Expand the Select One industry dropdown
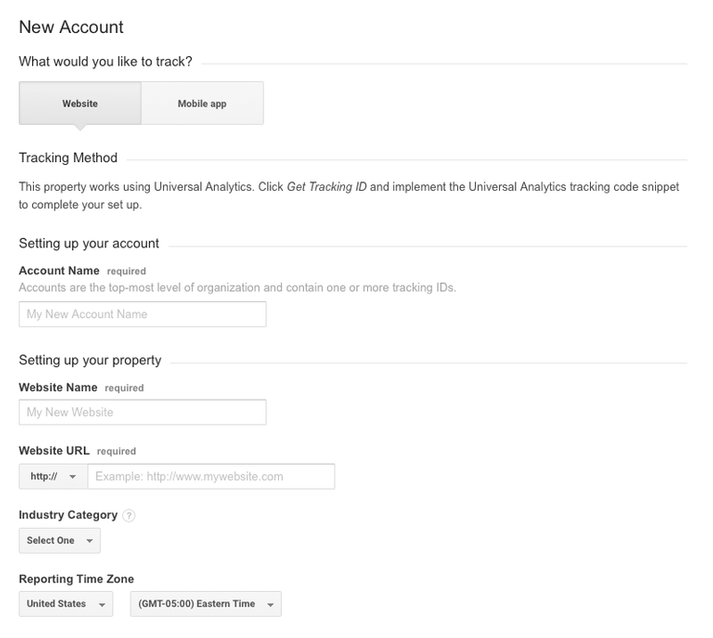The image size is (713, 638). 59,540
